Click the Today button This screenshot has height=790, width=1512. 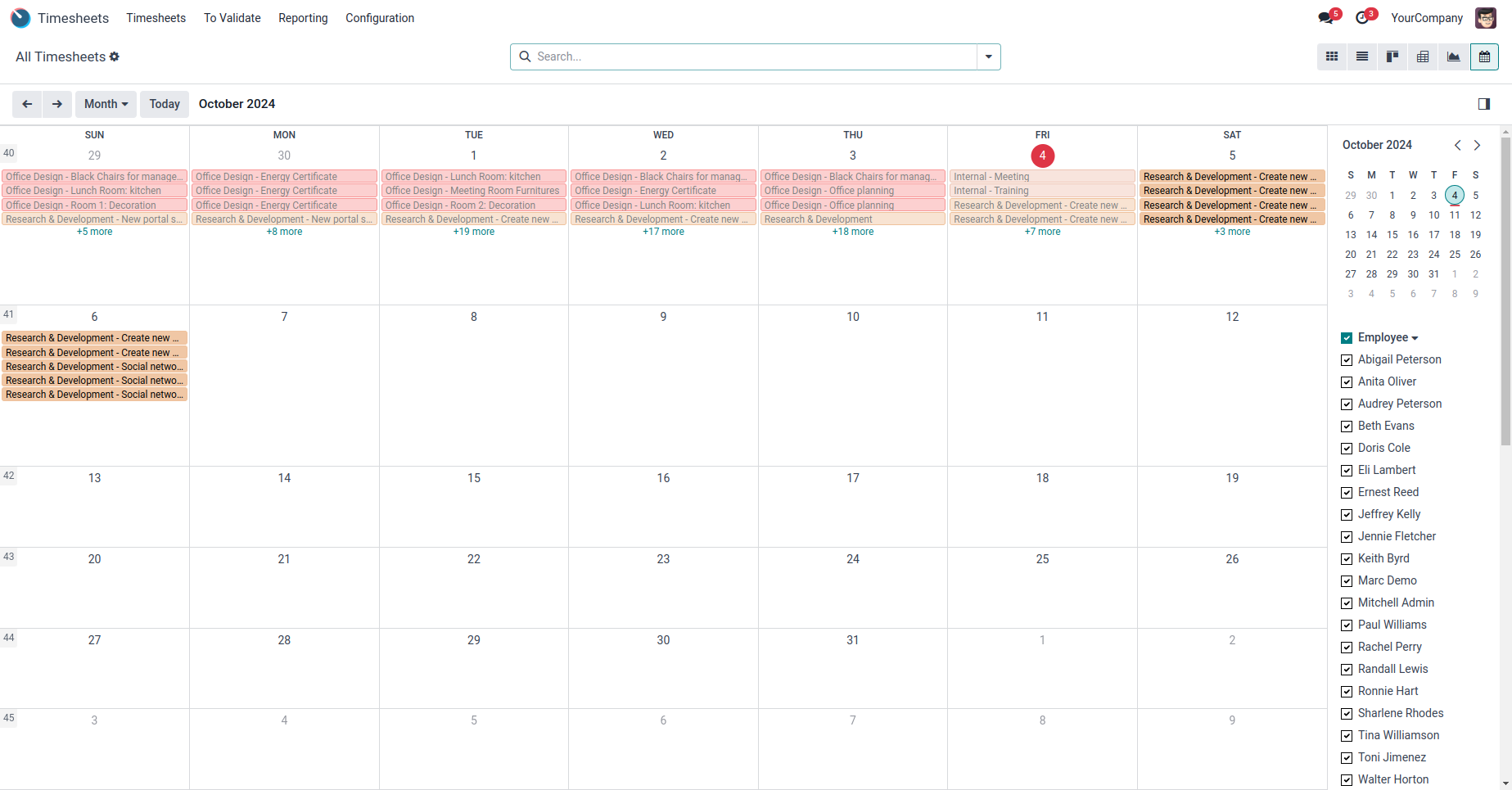(x=165, y=104)
